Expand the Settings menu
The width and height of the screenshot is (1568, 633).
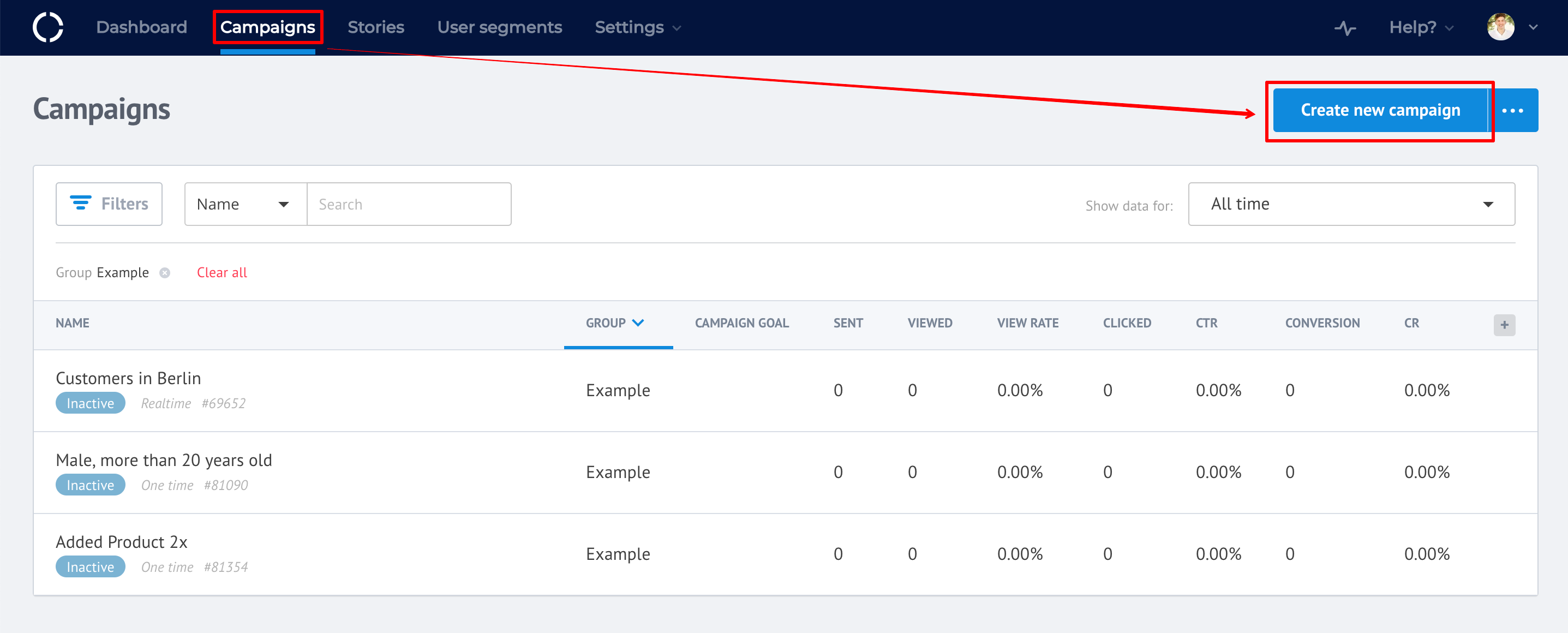[637, 27]
